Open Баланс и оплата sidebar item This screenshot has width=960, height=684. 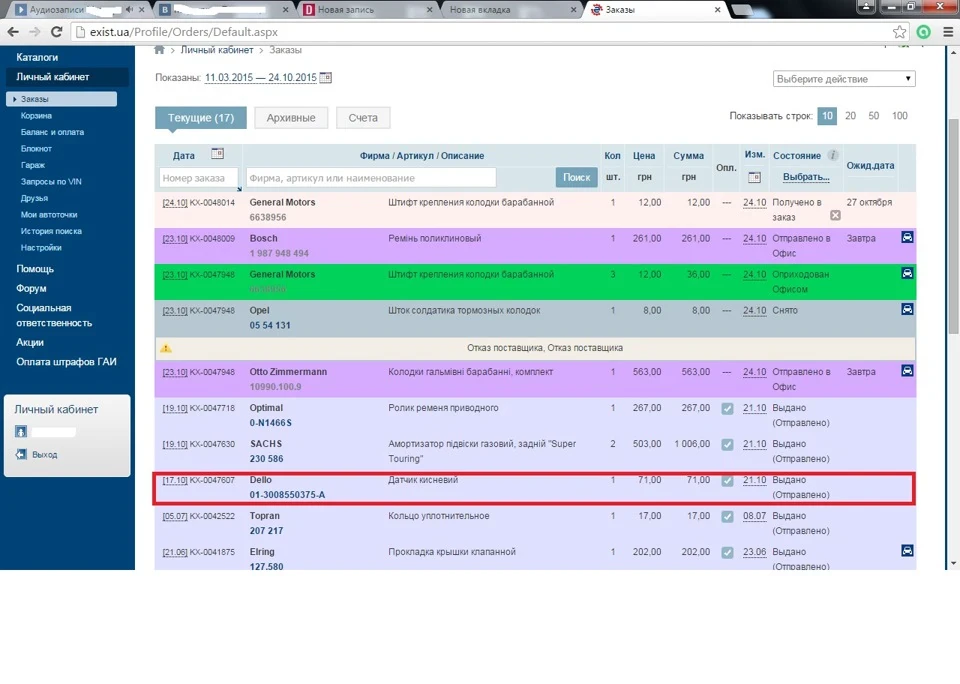[52, 132]
